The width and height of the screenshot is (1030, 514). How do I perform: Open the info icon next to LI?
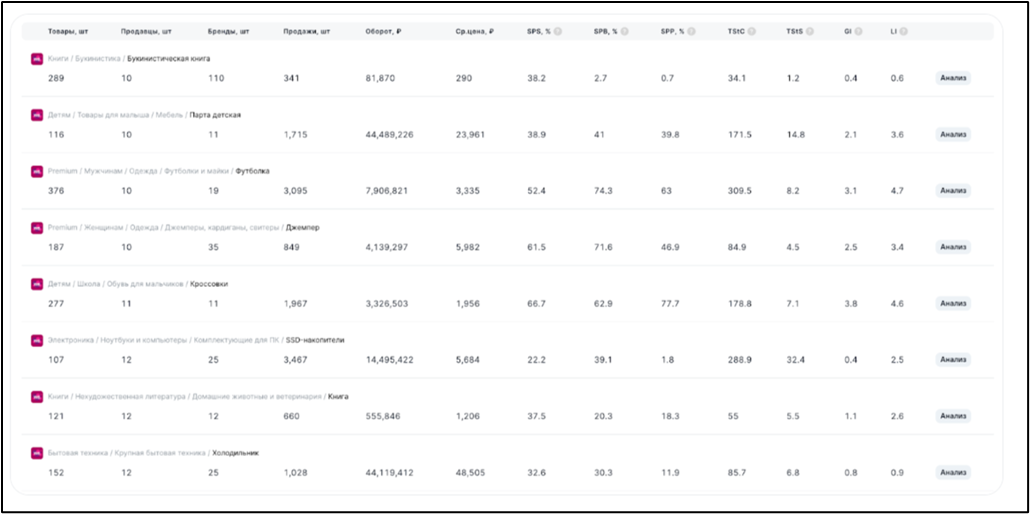(x=904, y=31)
